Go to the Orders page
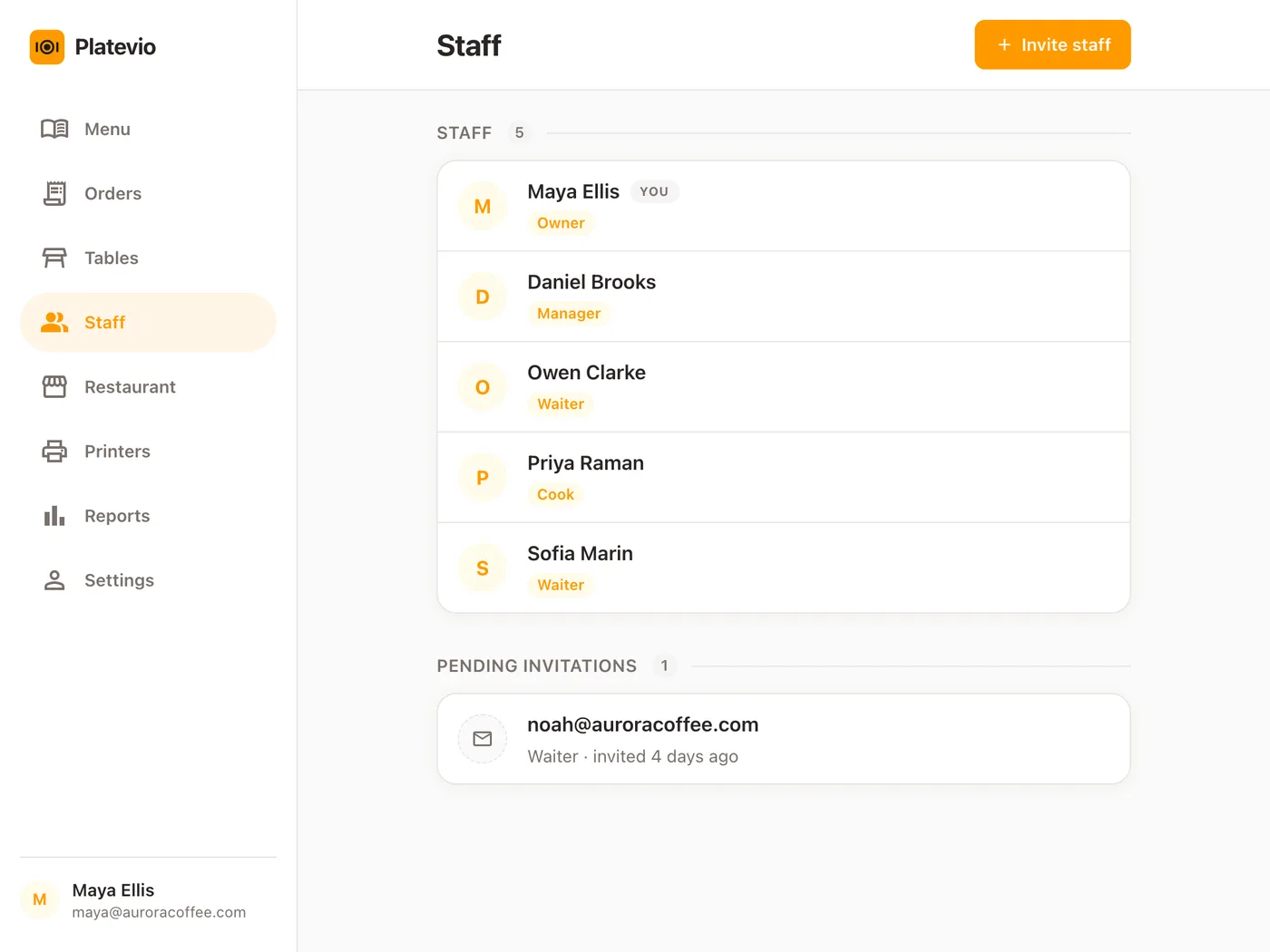 click(148, 193)
